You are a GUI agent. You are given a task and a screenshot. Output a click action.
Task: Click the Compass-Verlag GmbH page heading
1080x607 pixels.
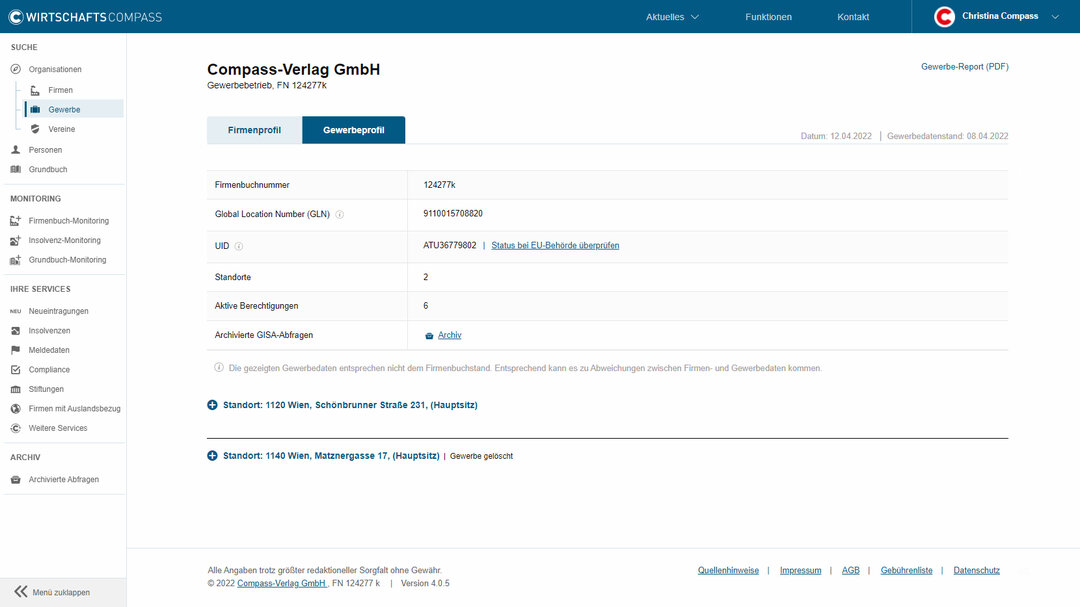tap(293, 70)
